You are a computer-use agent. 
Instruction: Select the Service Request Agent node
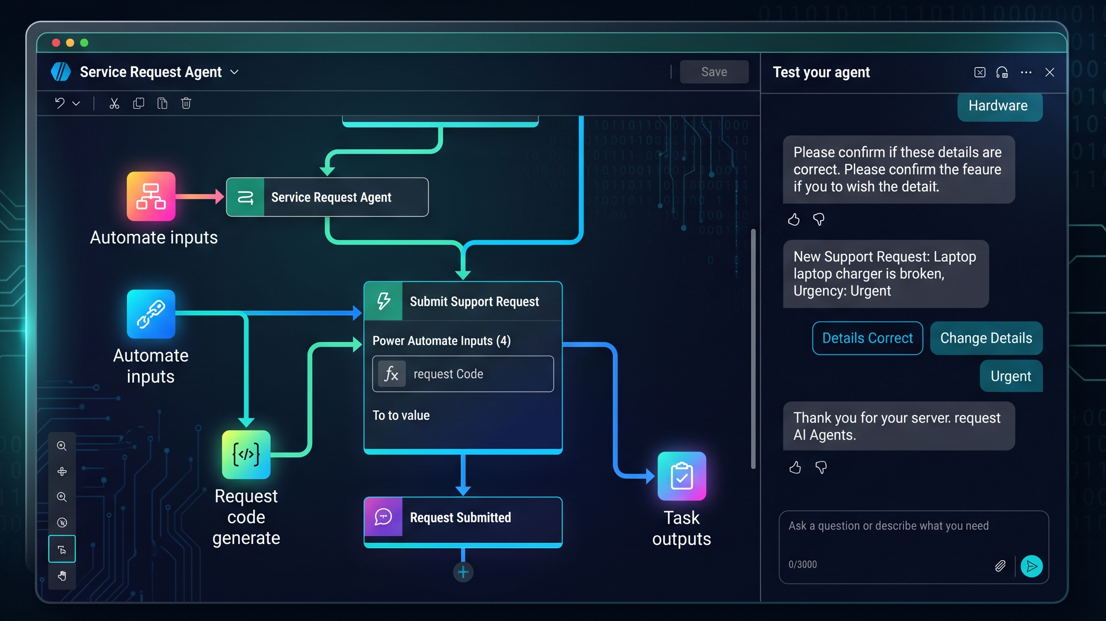(327, 197)
